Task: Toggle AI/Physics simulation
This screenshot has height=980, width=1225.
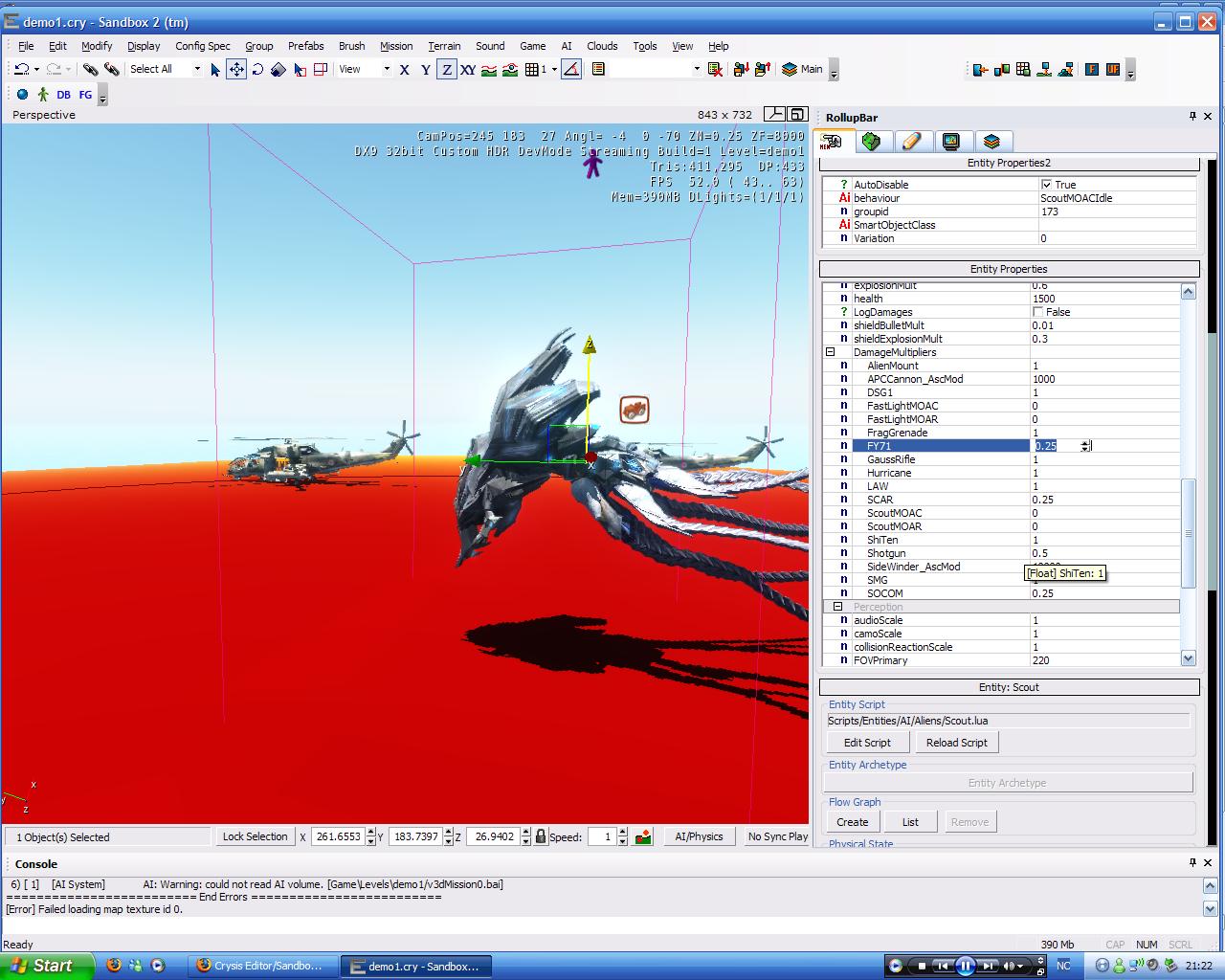Action: [x=699, y=836]
